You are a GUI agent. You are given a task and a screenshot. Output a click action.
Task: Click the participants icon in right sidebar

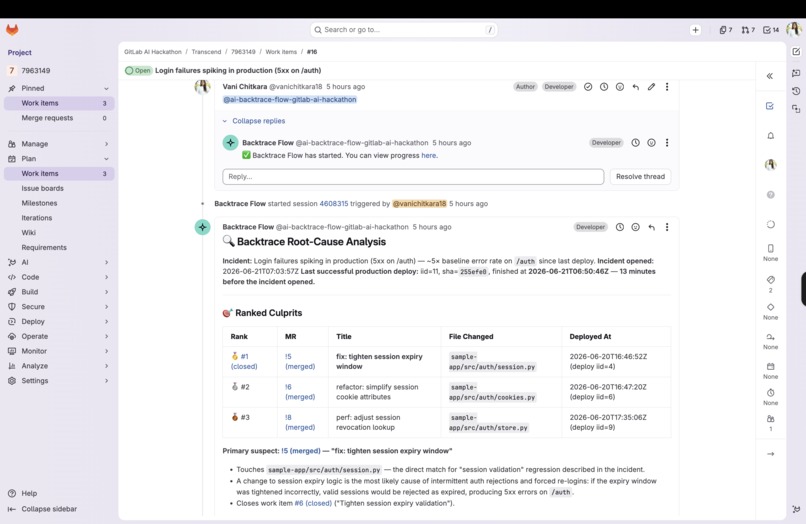coord(770,419)
